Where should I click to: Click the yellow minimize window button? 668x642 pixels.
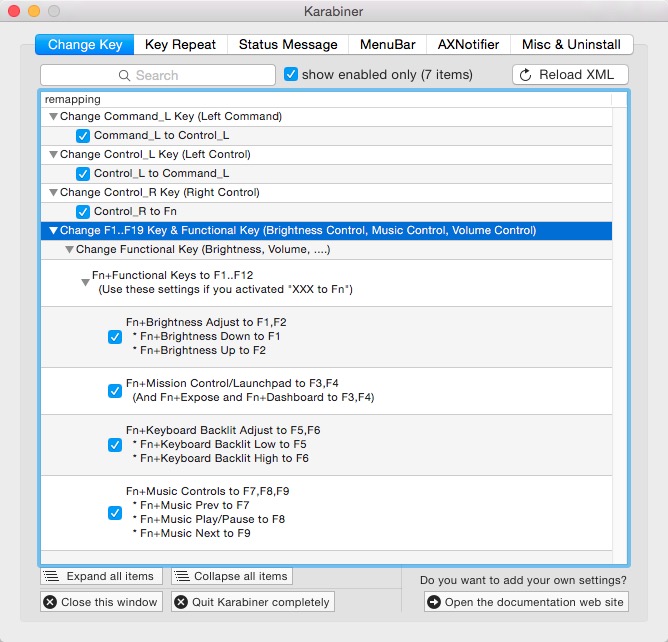point(34,11)
